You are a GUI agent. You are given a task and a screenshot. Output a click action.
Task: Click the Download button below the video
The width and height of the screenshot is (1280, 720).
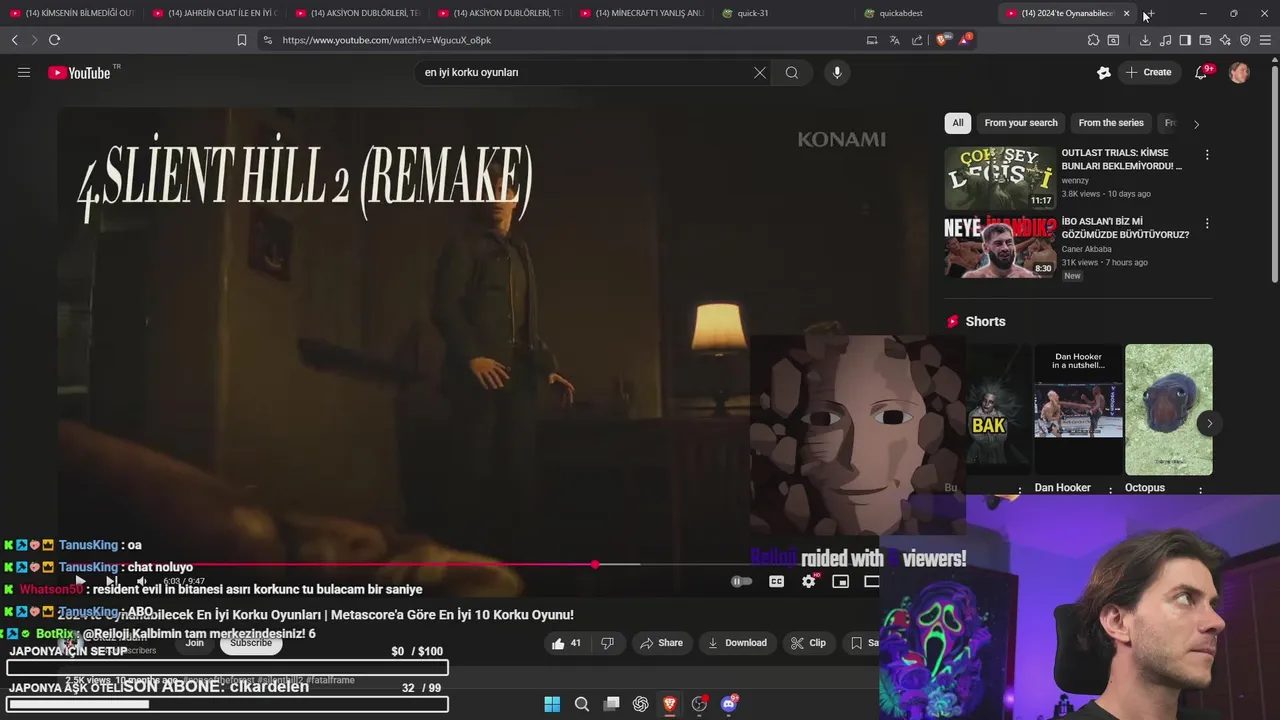click(737, 643)
